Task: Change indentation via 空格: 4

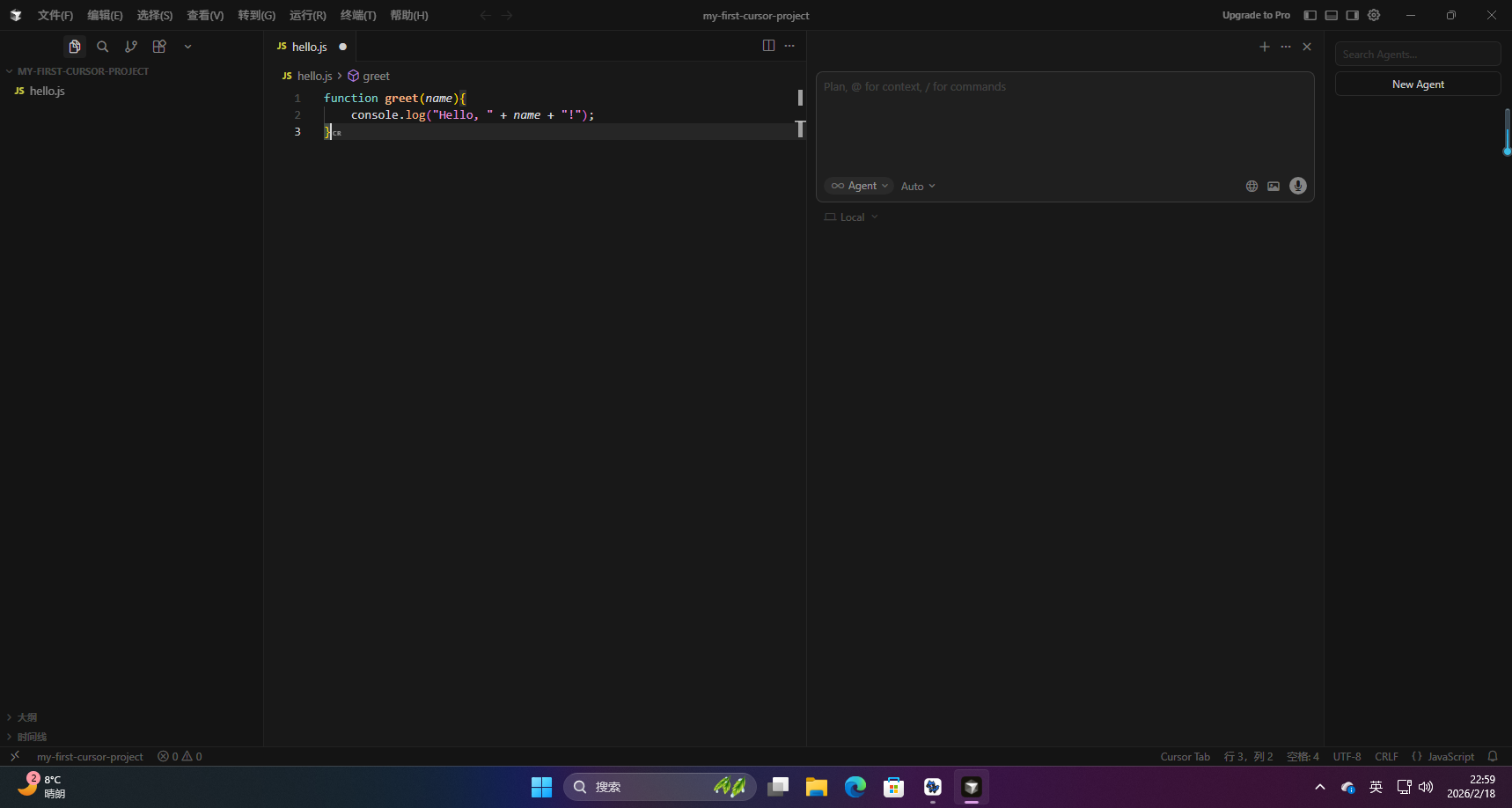Action: coord(1303,757)
